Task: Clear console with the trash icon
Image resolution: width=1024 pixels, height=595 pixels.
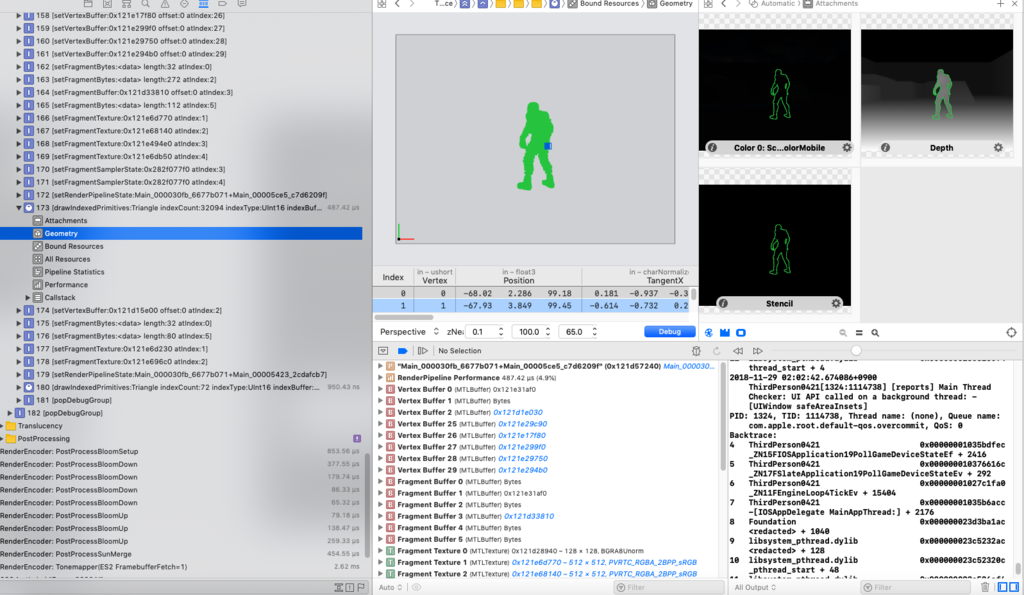Action: 985,587
